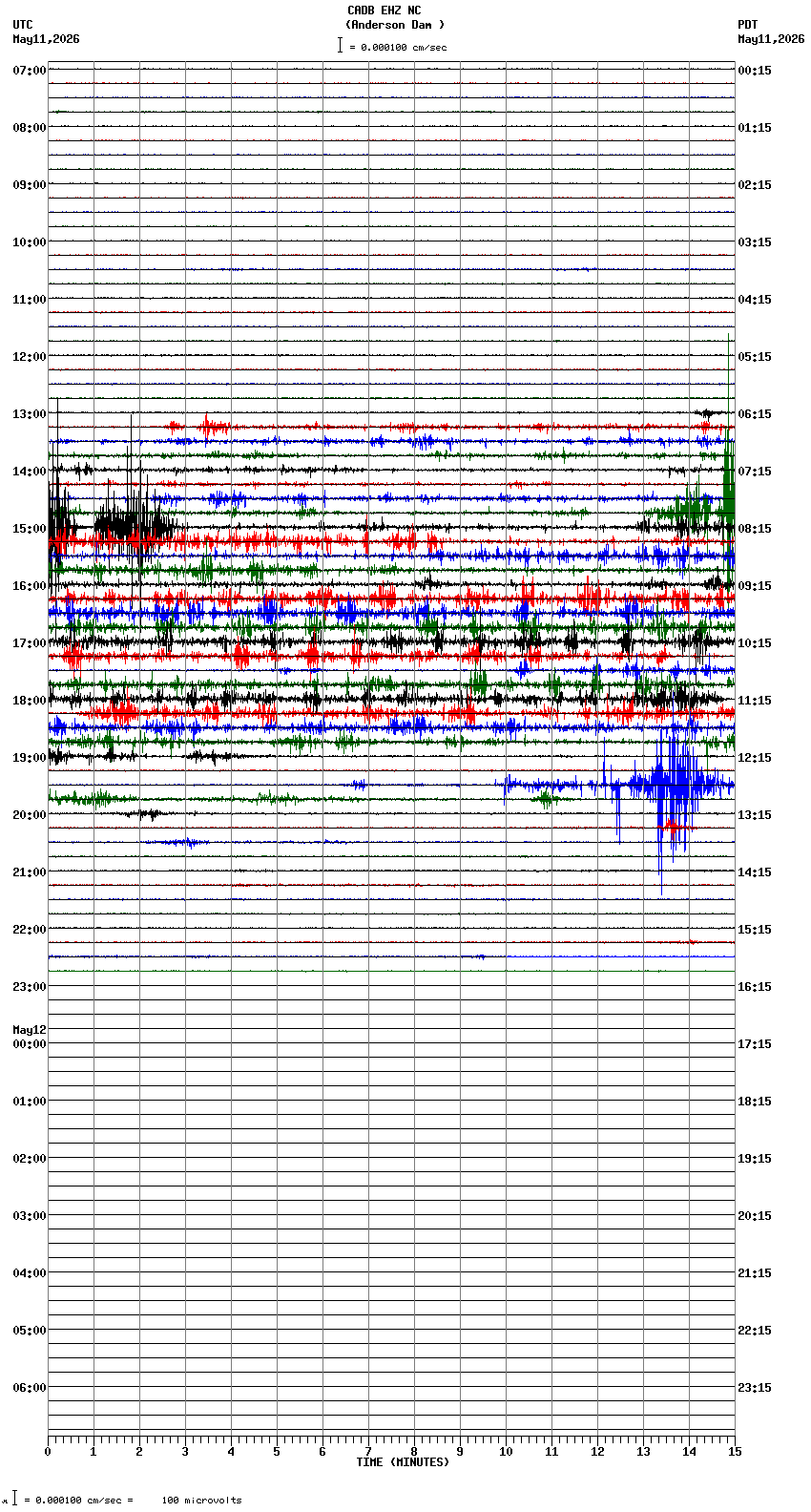The width and height of the screenshot is (811, 1512).
Task: Click the 05:00 UTC time label
Action: point(30,1331)
